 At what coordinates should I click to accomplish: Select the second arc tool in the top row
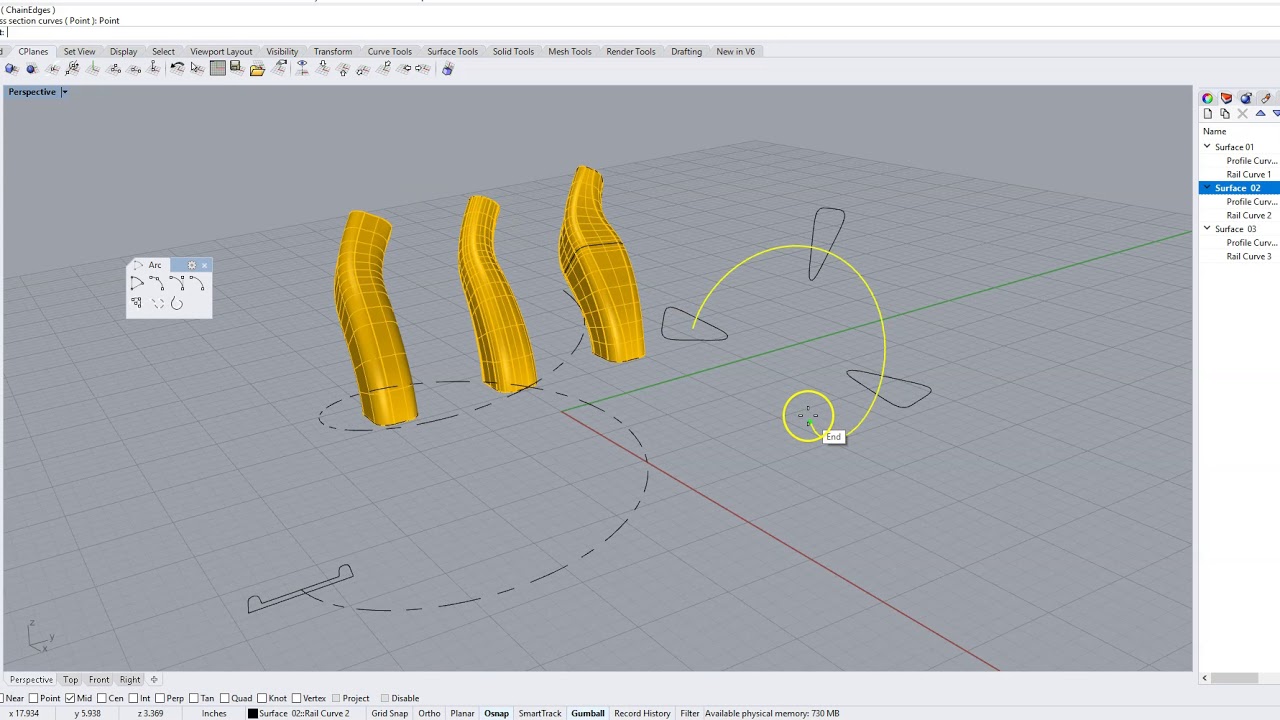coord(157,284)
